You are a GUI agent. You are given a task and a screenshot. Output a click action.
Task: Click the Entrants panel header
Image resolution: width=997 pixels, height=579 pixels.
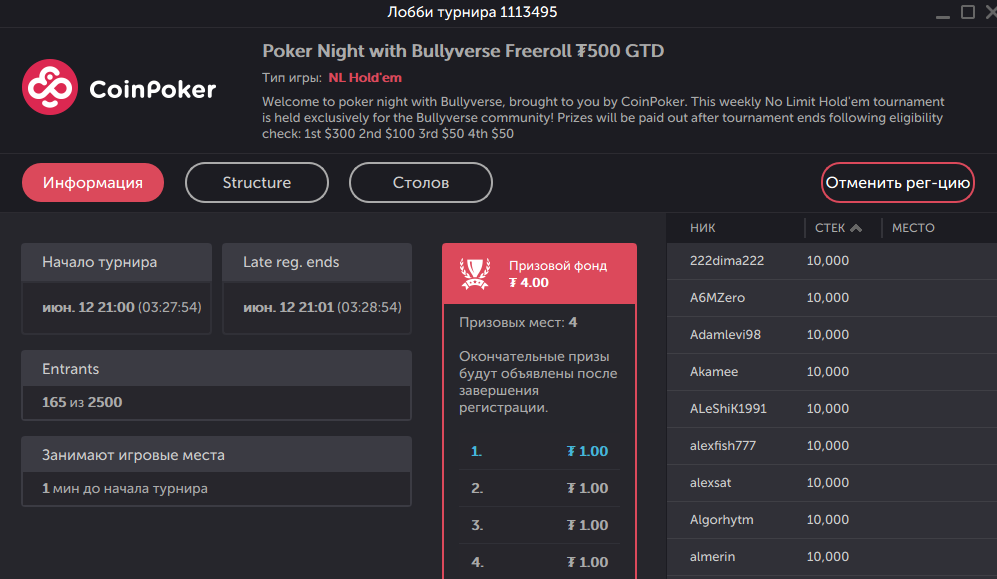pos(216,369)
